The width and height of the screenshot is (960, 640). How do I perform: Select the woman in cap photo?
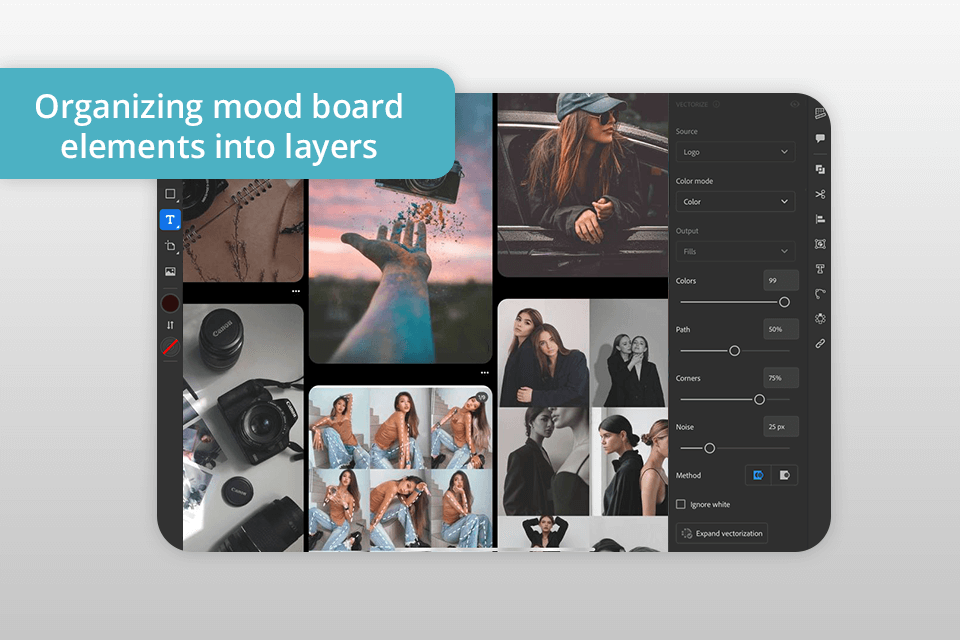pos(582,185)
